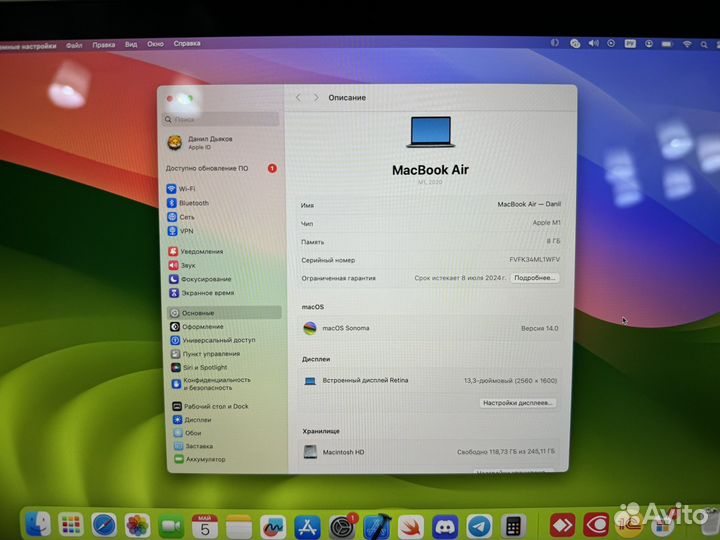Open Wi-Fi status in menu bar
The image size is (720, 540).
(x=686, y=44)
